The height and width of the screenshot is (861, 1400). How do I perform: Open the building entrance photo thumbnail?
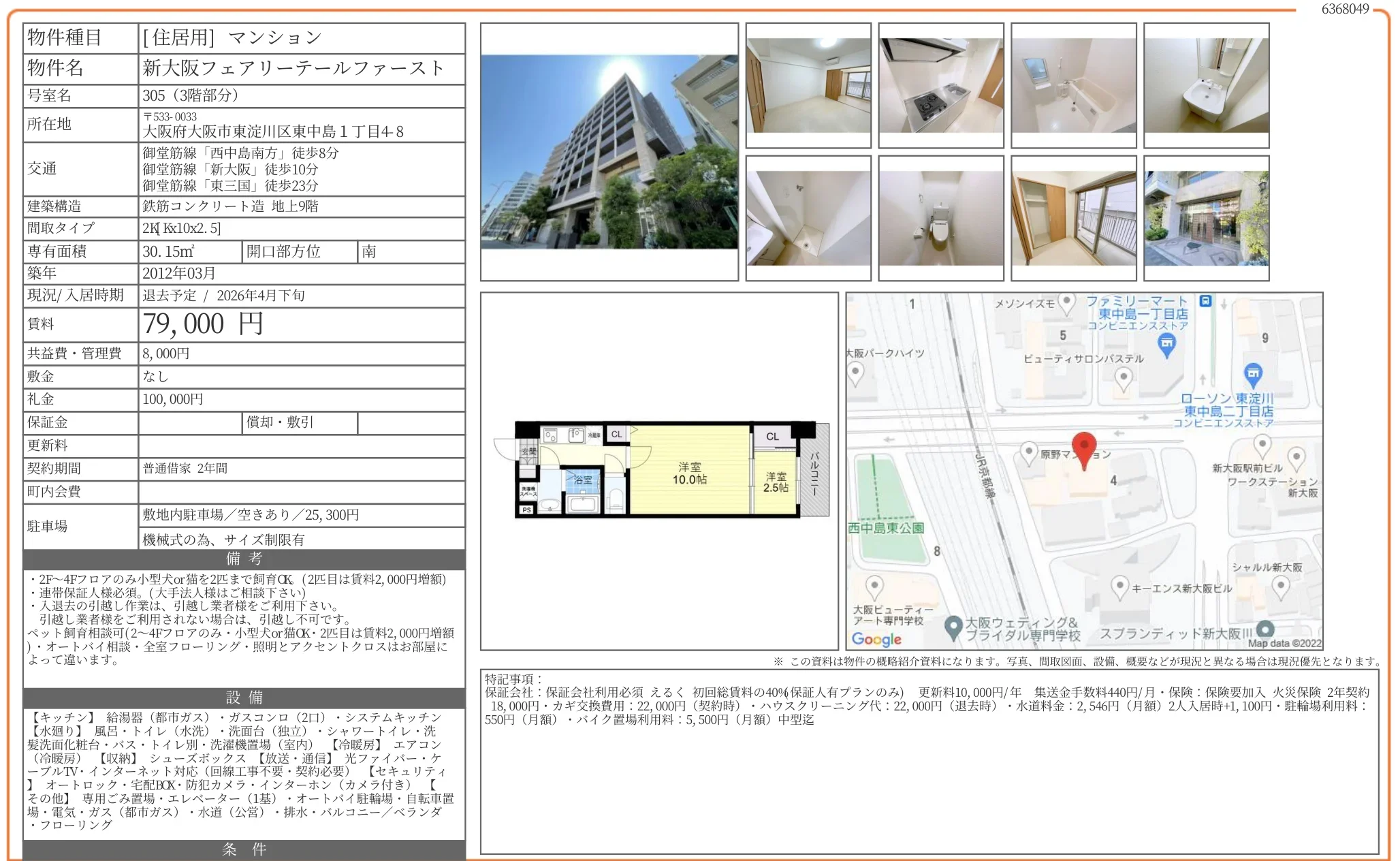coord(1206,218)
